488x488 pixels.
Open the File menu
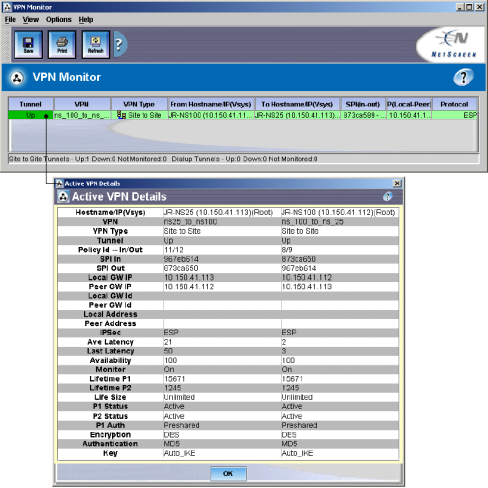click(10, 20)
